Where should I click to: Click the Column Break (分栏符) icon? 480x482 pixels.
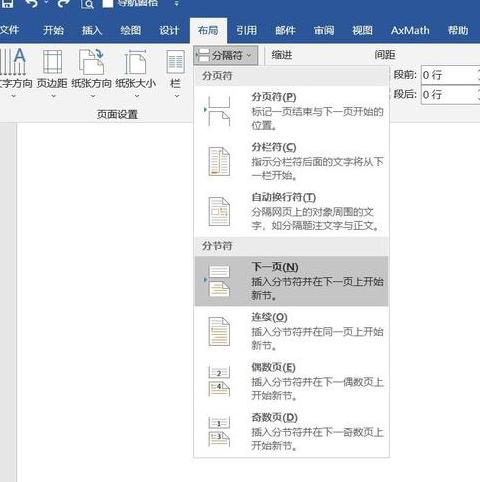coord(219,162)
